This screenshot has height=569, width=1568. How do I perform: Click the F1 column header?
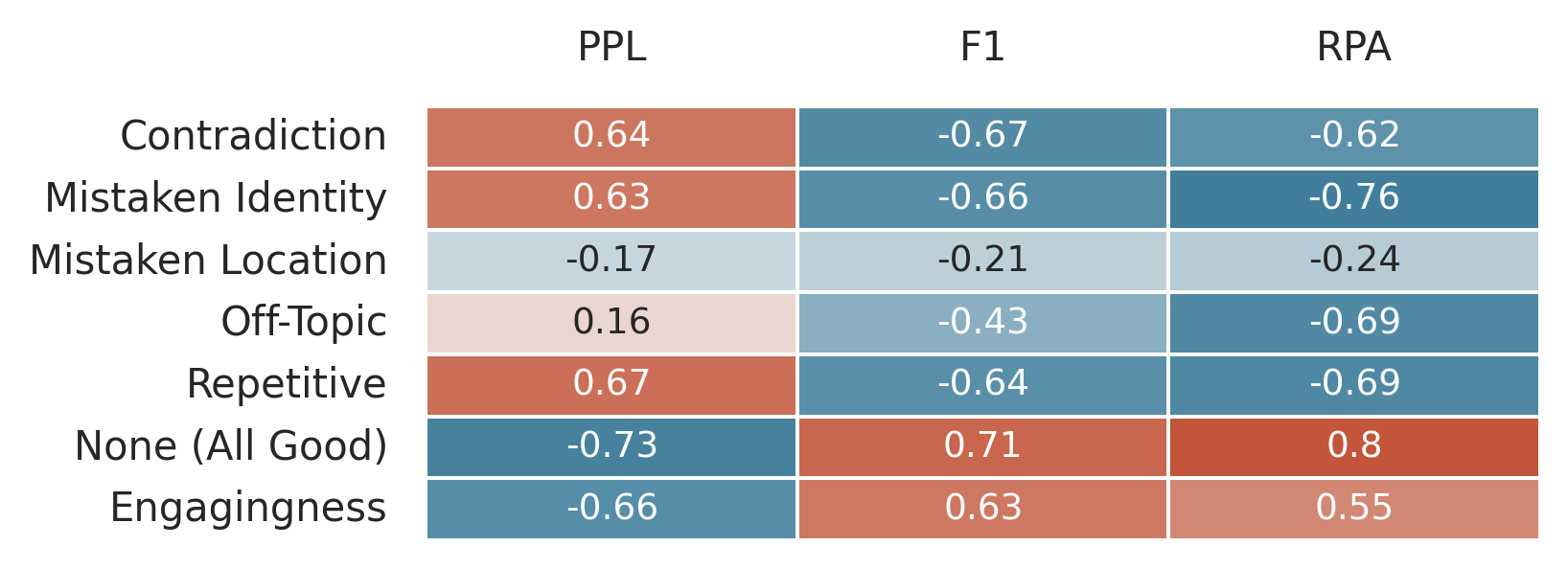click(x=982, y=48)
